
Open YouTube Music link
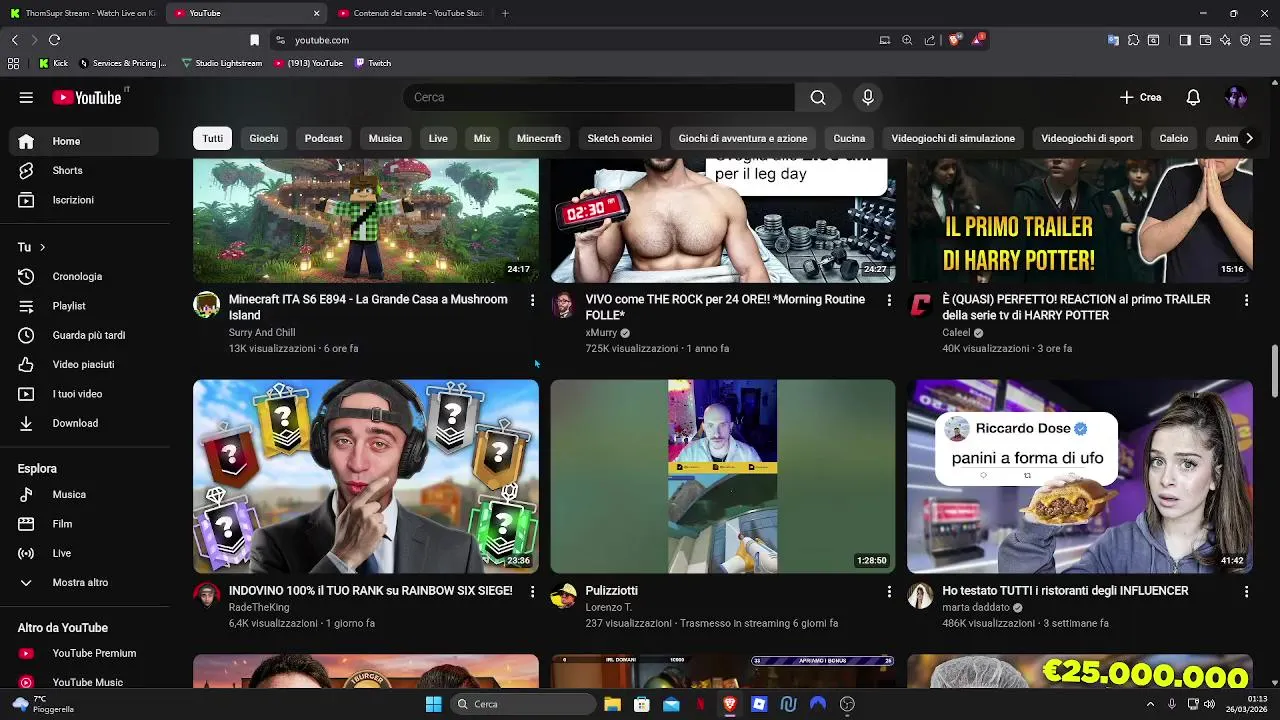tap(84, 682)
